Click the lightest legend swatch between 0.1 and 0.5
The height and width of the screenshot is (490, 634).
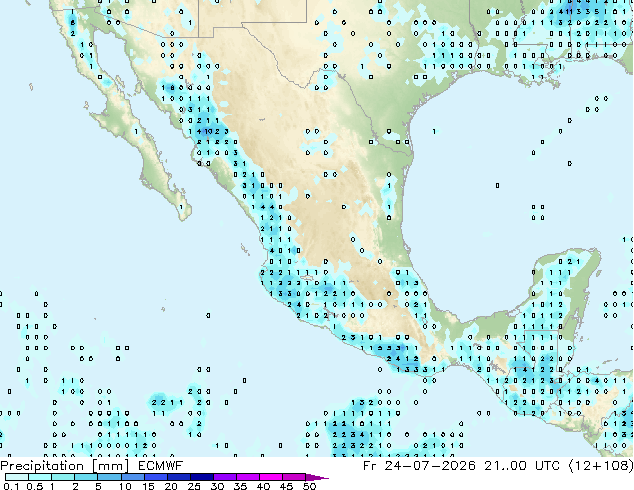pos(17,477)
